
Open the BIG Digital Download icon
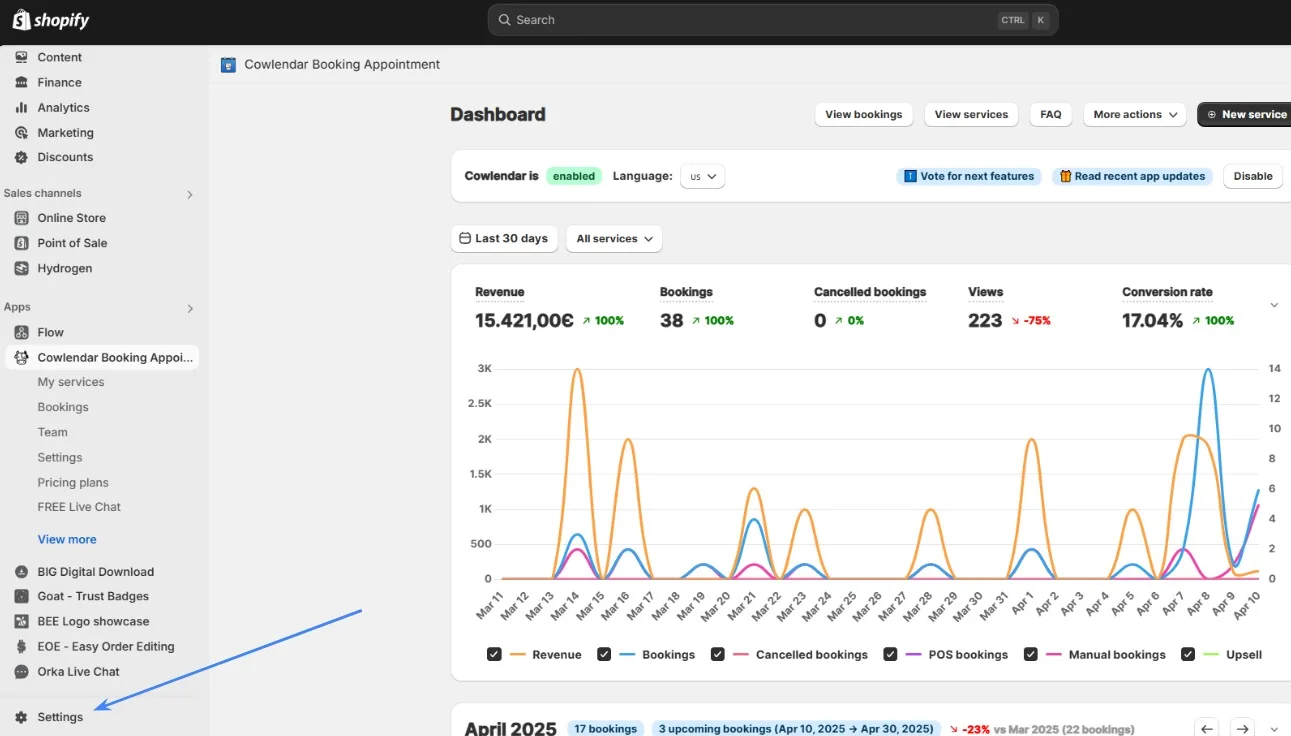21,572
